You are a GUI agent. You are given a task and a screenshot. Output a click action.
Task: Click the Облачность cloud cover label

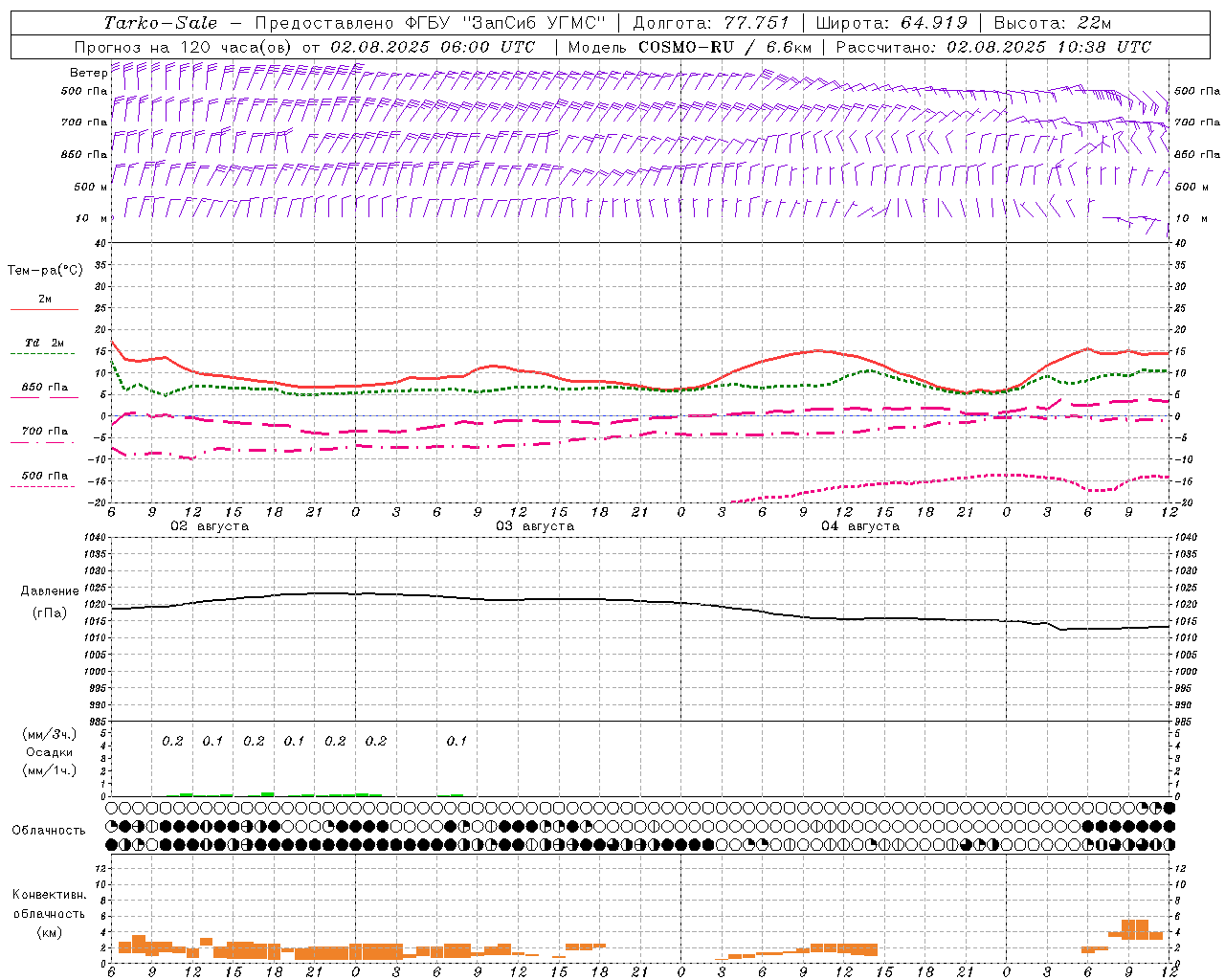[49, 831]
